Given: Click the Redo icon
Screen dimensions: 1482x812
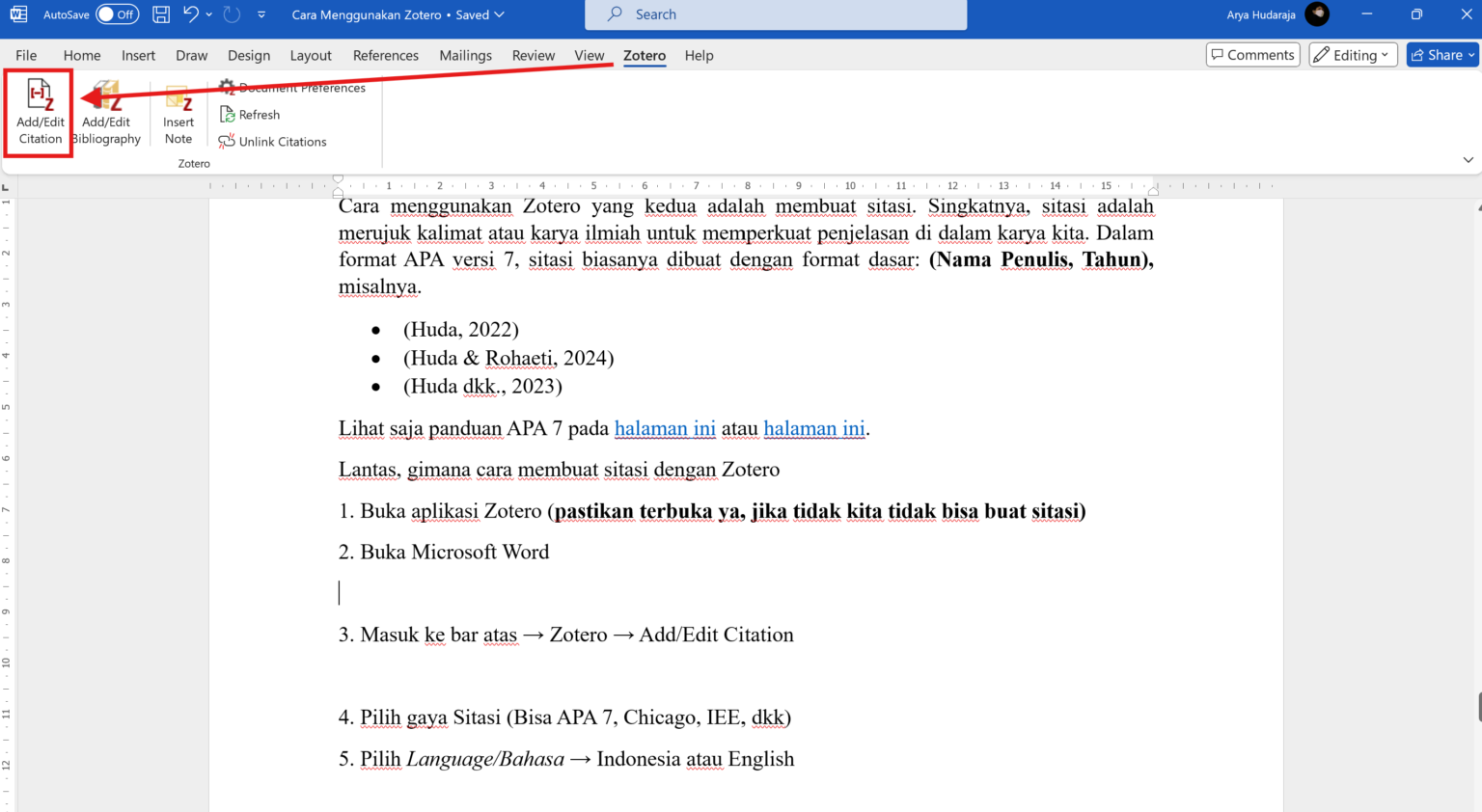Looking at the screenshot, I should pos(232,14).
